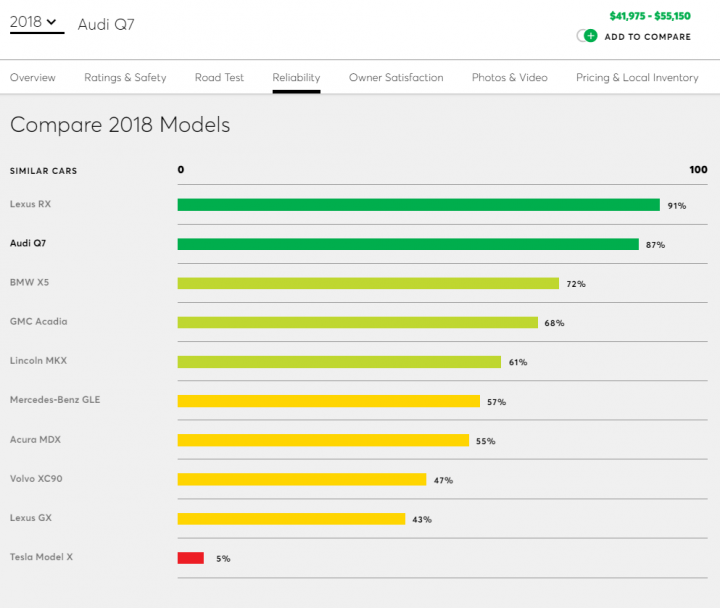Click the 47% value for Volvo XC90
The width and height of the screenshot is (720, 608).
(x=444, y=480)
